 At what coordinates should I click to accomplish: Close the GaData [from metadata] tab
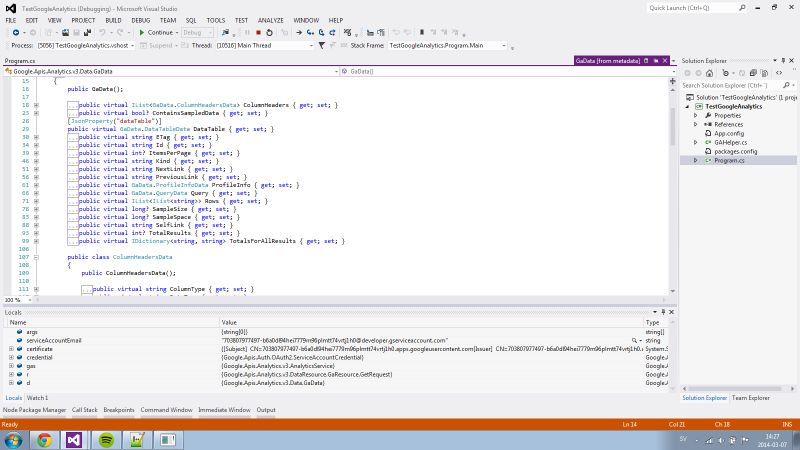pyautogui.click(x=665, y=61)
